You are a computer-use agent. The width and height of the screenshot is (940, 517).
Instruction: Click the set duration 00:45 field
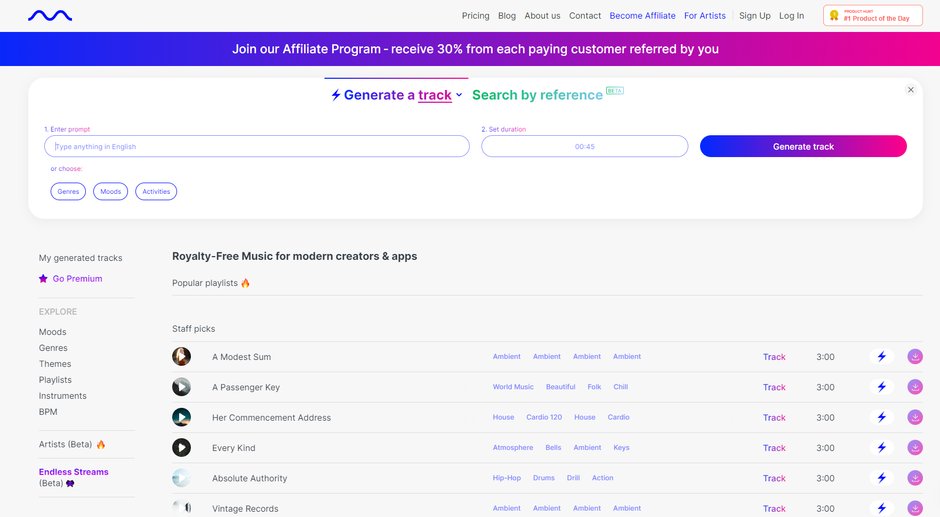(x=585, y=146)
